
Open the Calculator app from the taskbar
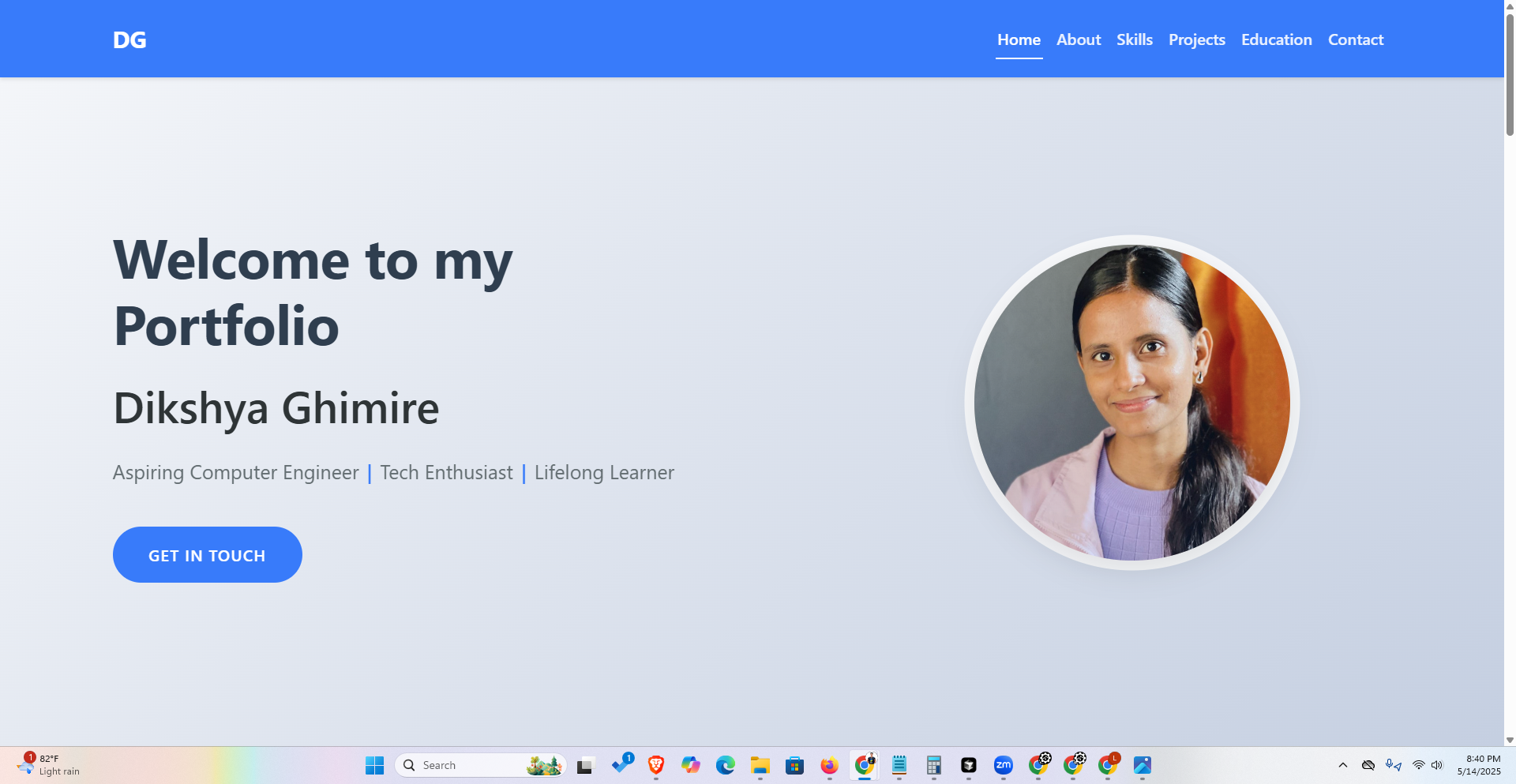point(933,765)
